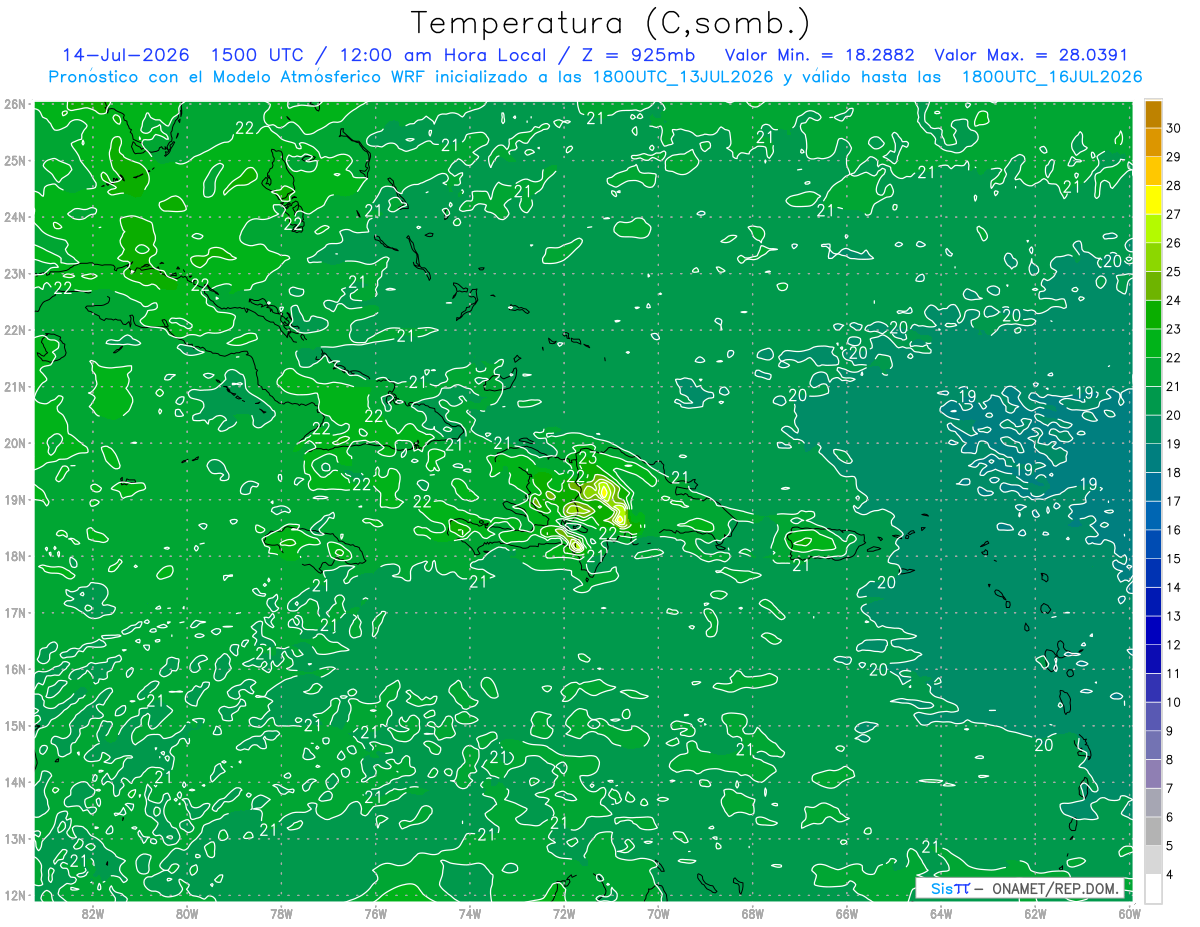Click the longitude axis label '82W'

(x=93, y=913)
